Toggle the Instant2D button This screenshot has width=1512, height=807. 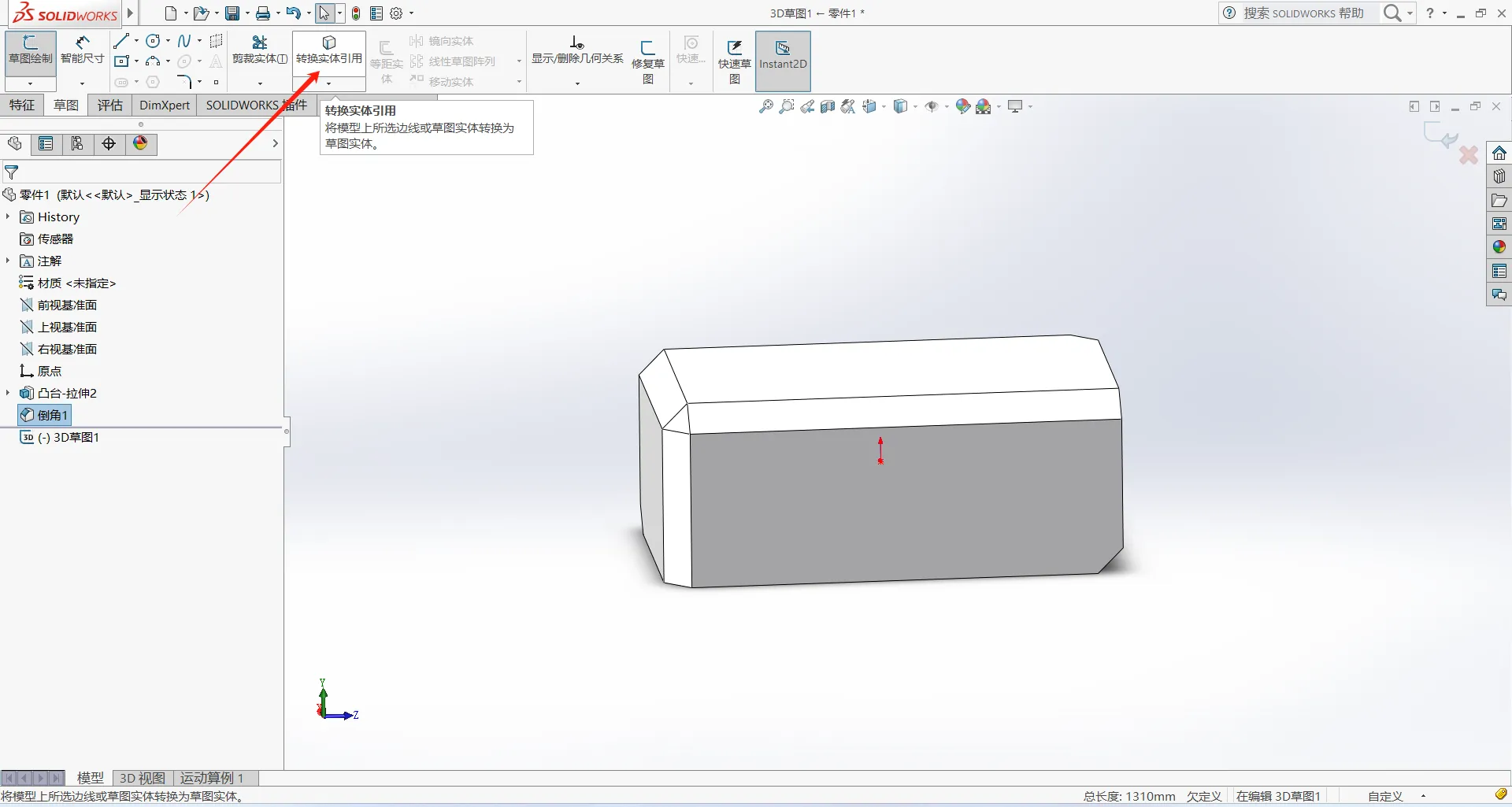782,61
